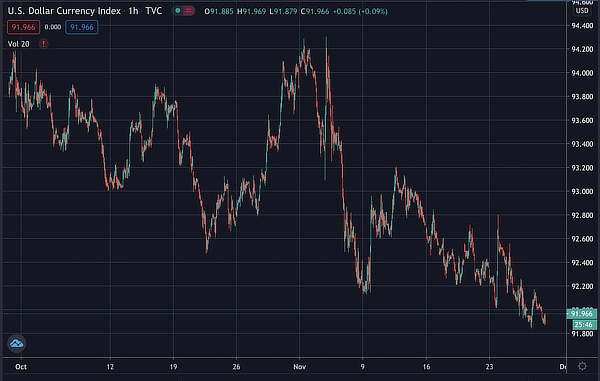Click the 93.400 price axis label

pyautogui.click(x=582, y=144)
